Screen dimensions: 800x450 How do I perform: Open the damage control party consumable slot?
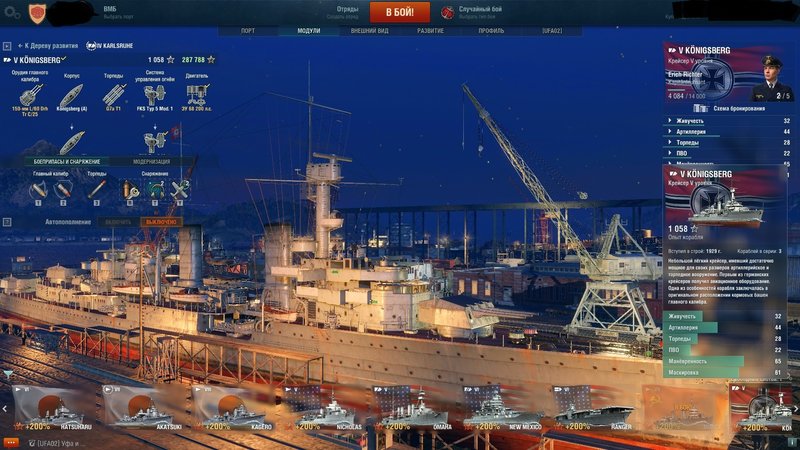[x=130, y=191]
